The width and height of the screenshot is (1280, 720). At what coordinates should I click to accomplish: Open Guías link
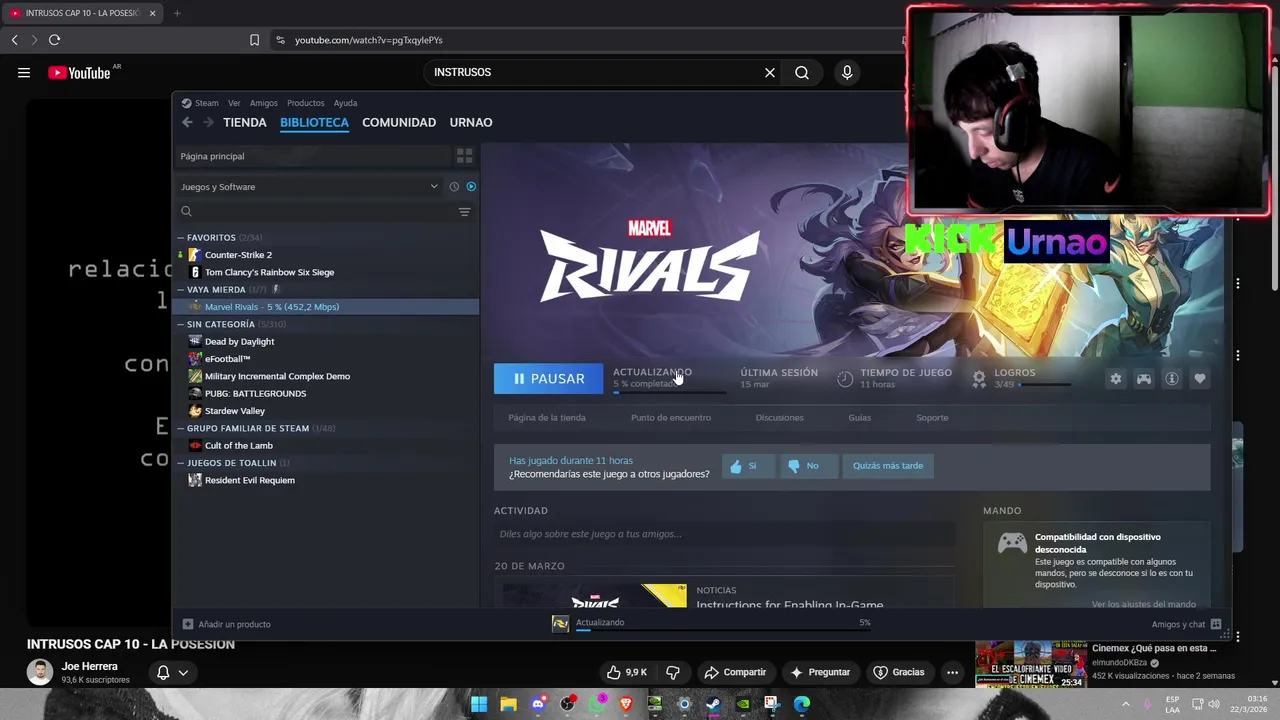click(x=860, y=418)
